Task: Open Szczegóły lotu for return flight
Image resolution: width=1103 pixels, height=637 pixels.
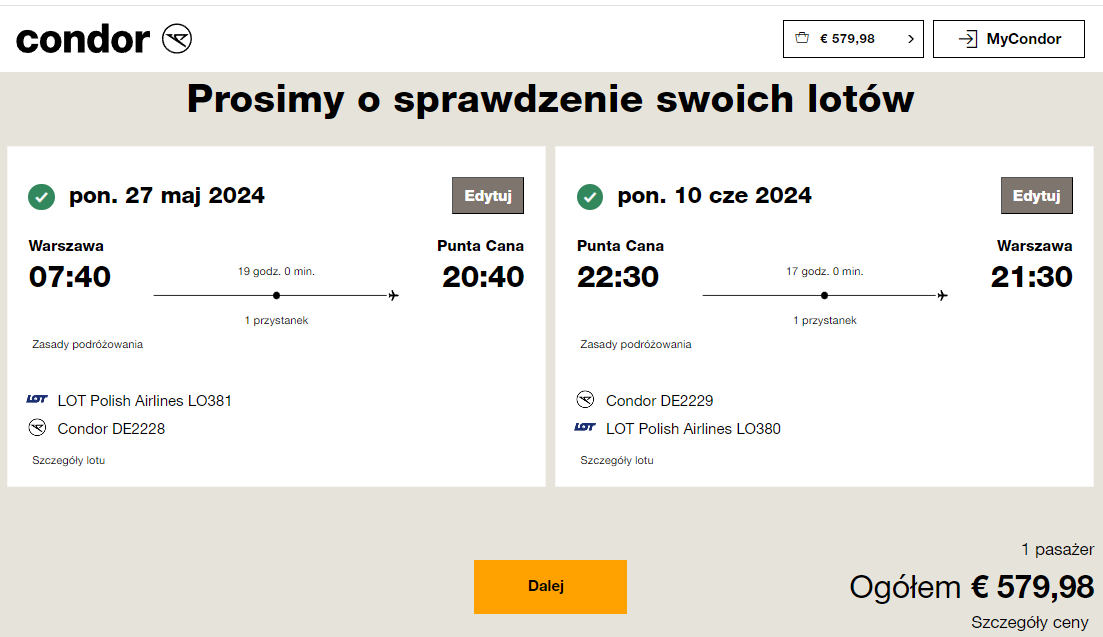Action: point(617,461)
